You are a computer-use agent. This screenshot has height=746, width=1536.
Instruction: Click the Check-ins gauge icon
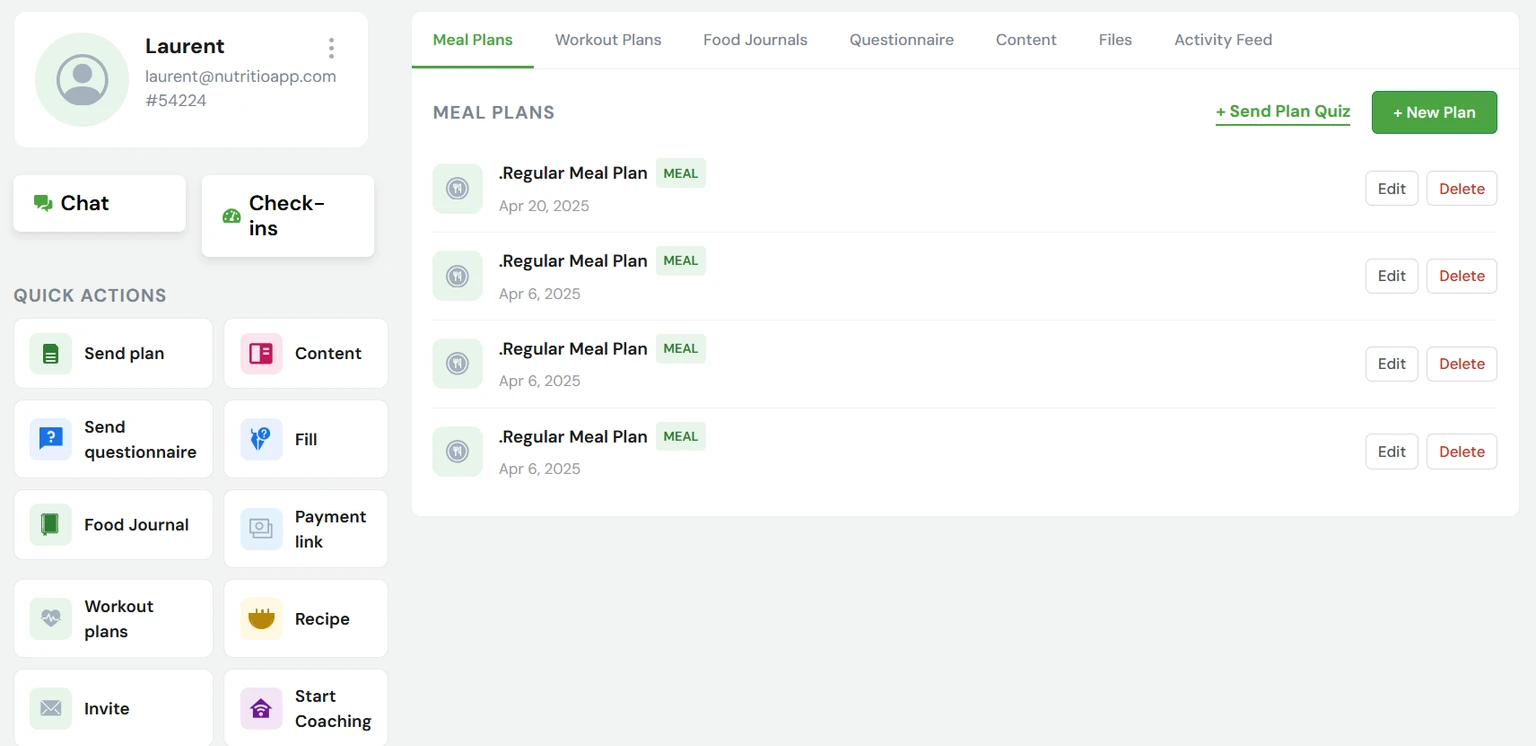231,216
